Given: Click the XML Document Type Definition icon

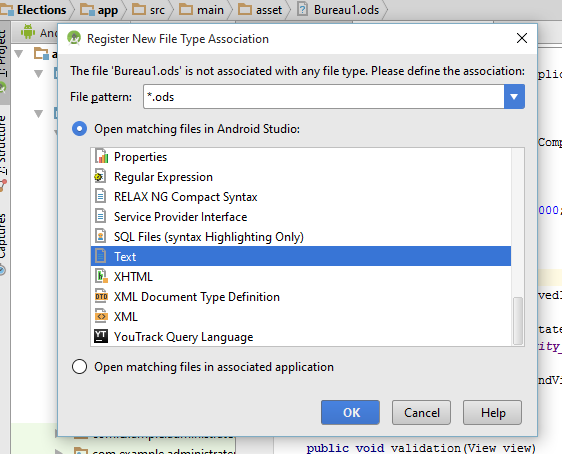Looking at the screenshot, I should (x=101, y=296).
